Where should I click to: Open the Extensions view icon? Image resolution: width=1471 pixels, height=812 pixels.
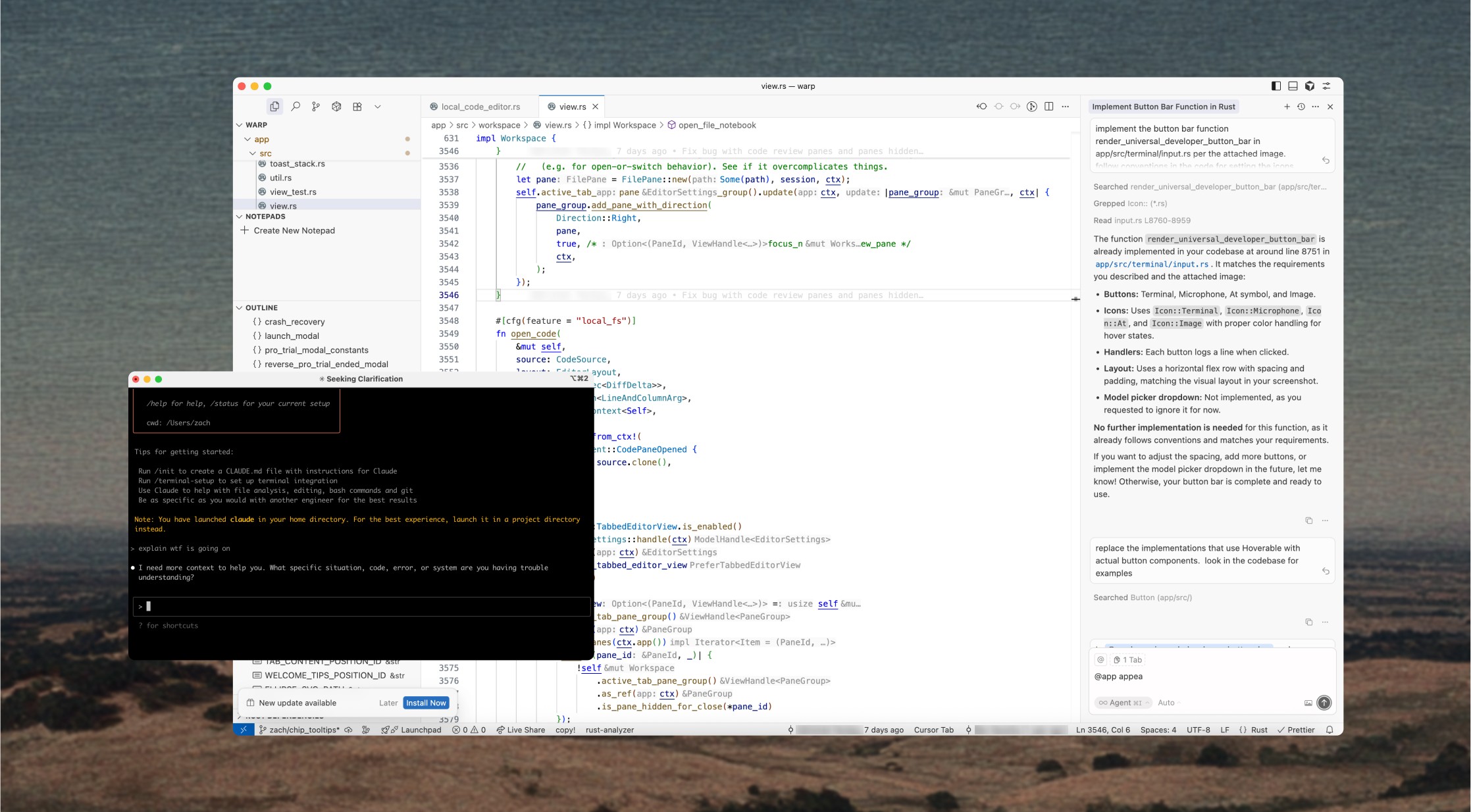point(357,107)
